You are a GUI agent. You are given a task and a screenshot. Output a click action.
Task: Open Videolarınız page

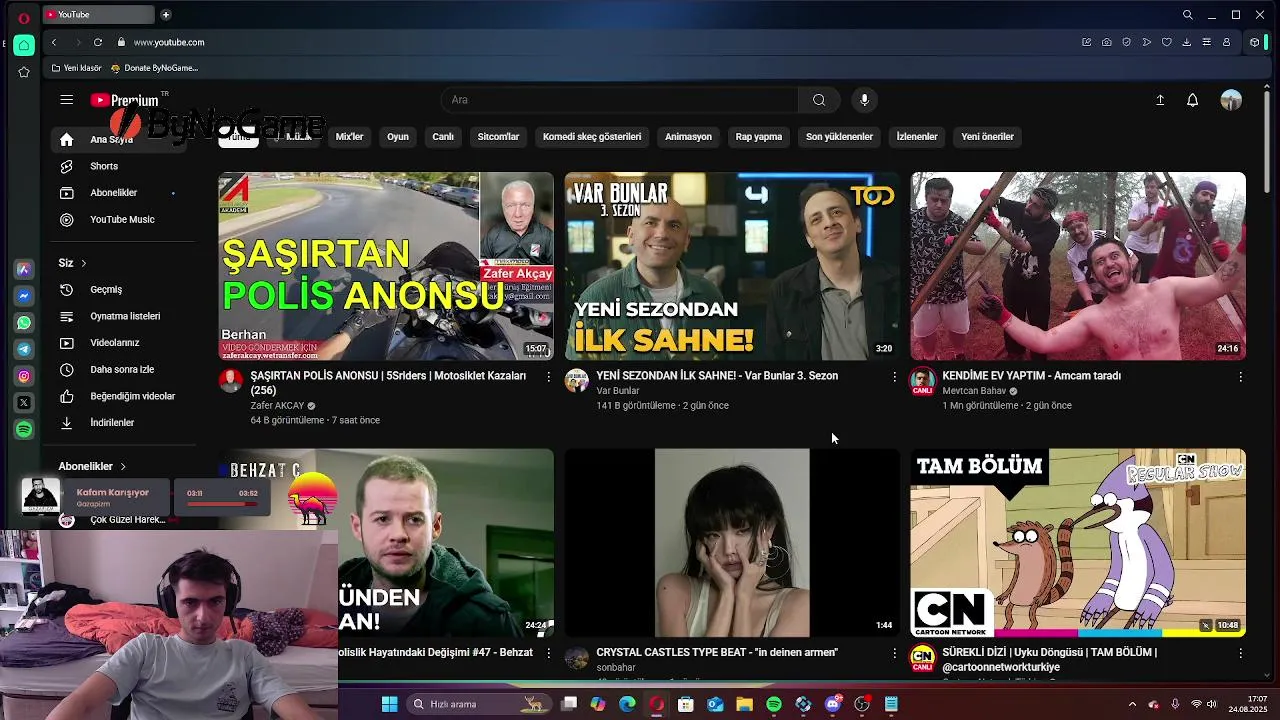(118, 343)
